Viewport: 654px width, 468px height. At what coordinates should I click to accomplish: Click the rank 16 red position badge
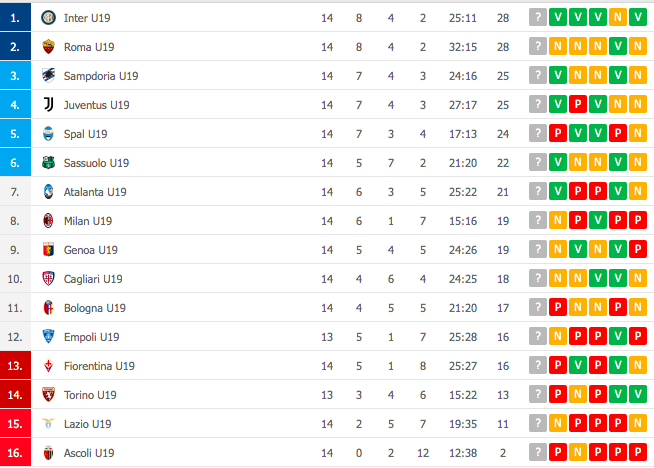tap(15, 453)
